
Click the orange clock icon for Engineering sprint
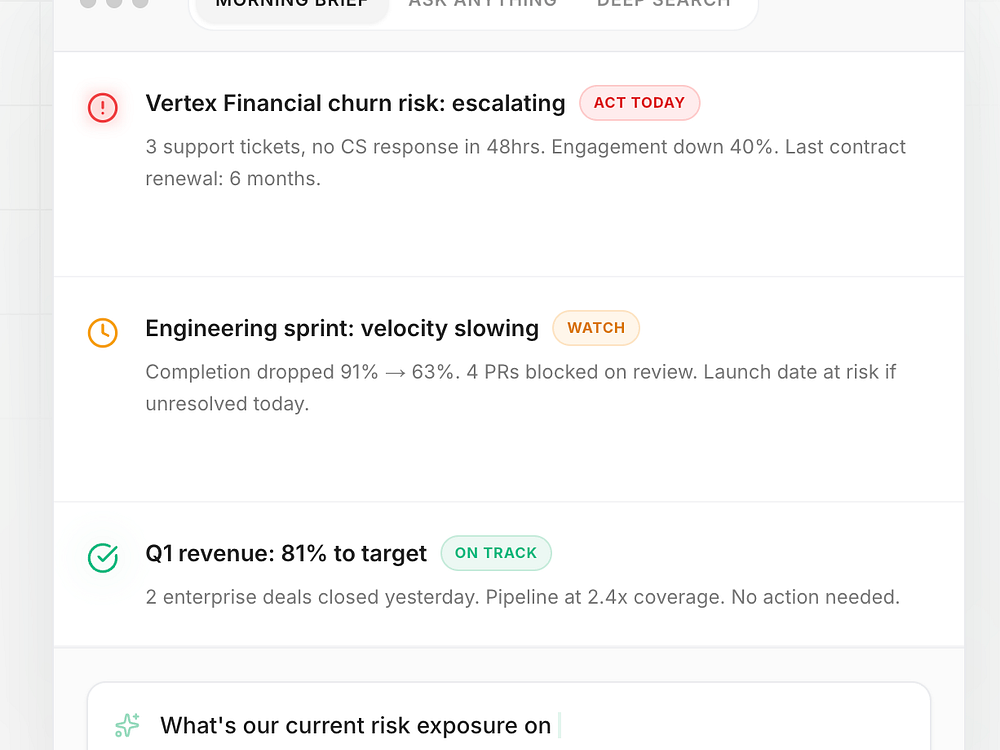coord(103,332)
